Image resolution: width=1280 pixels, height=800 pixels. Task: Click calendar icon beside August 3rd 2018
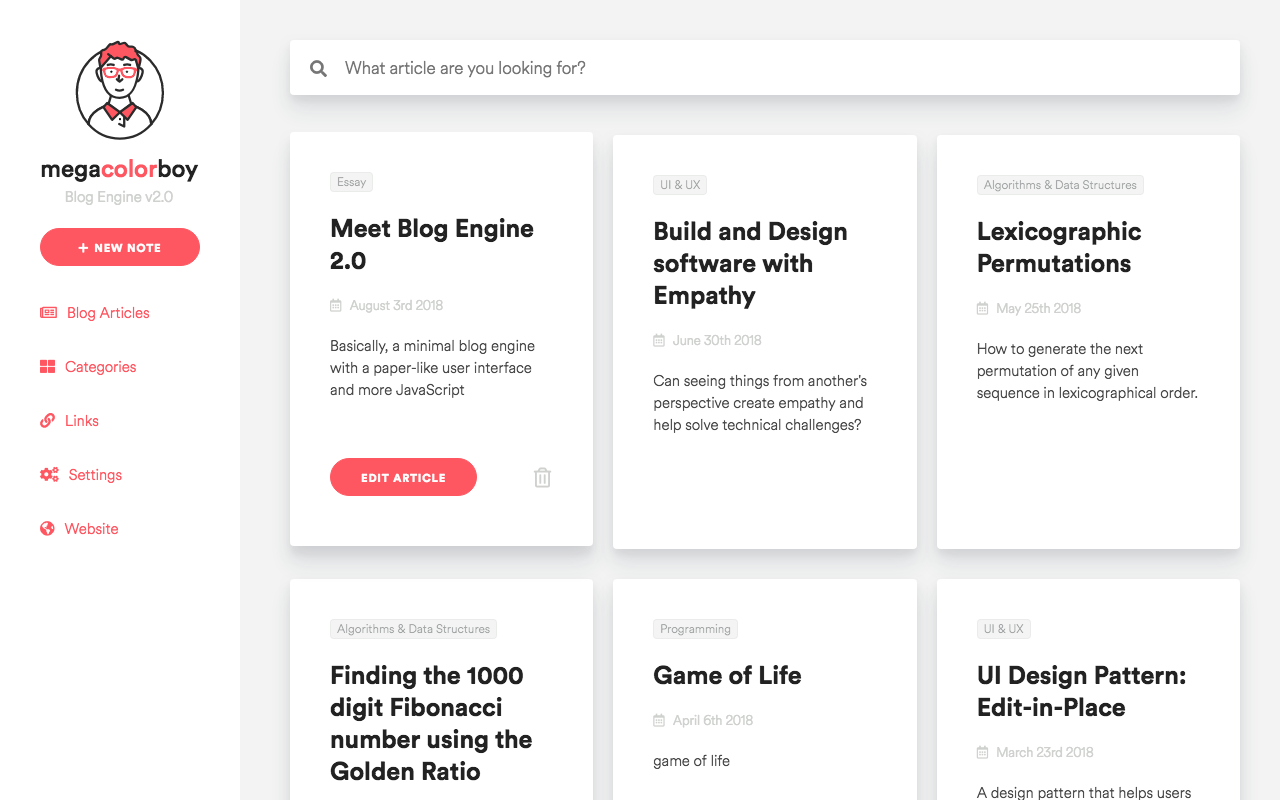click(x=336, y=306)
